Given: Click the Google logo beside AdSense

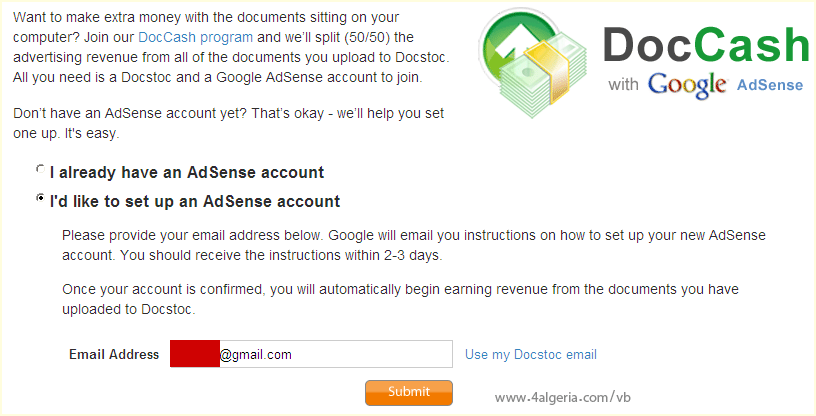Looking at the screenshot, I should [x=689, y=85].
